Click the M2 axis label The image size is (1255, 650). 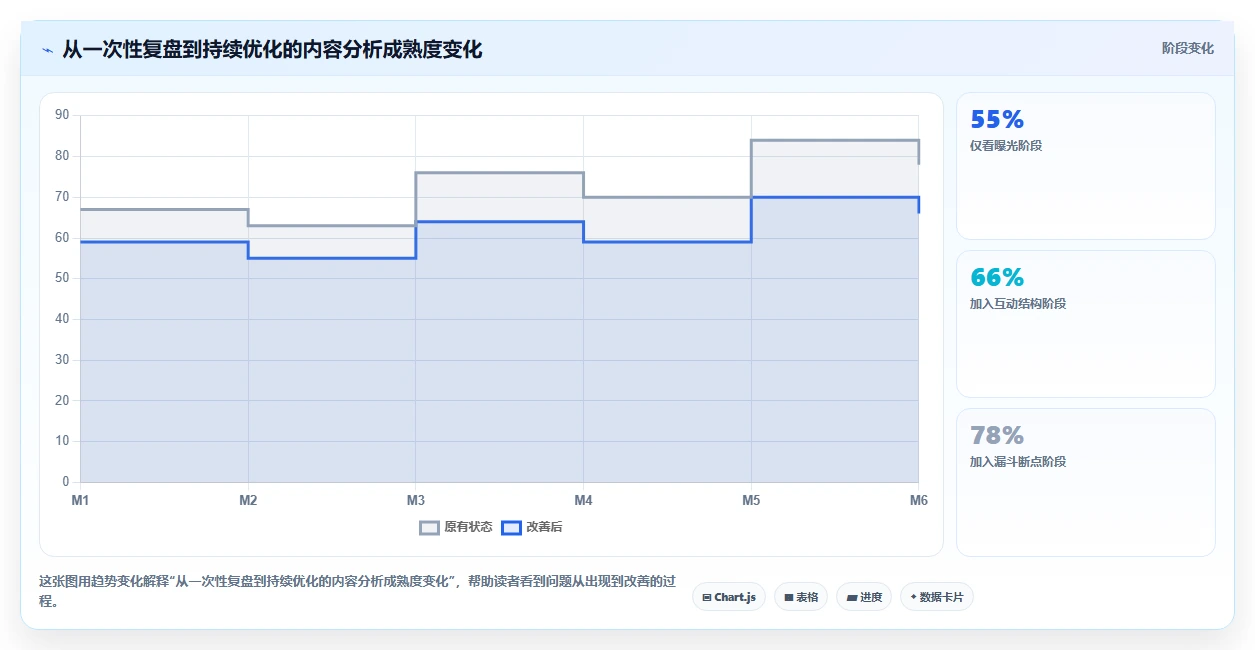pyautogui.click(x=248, y=500)
